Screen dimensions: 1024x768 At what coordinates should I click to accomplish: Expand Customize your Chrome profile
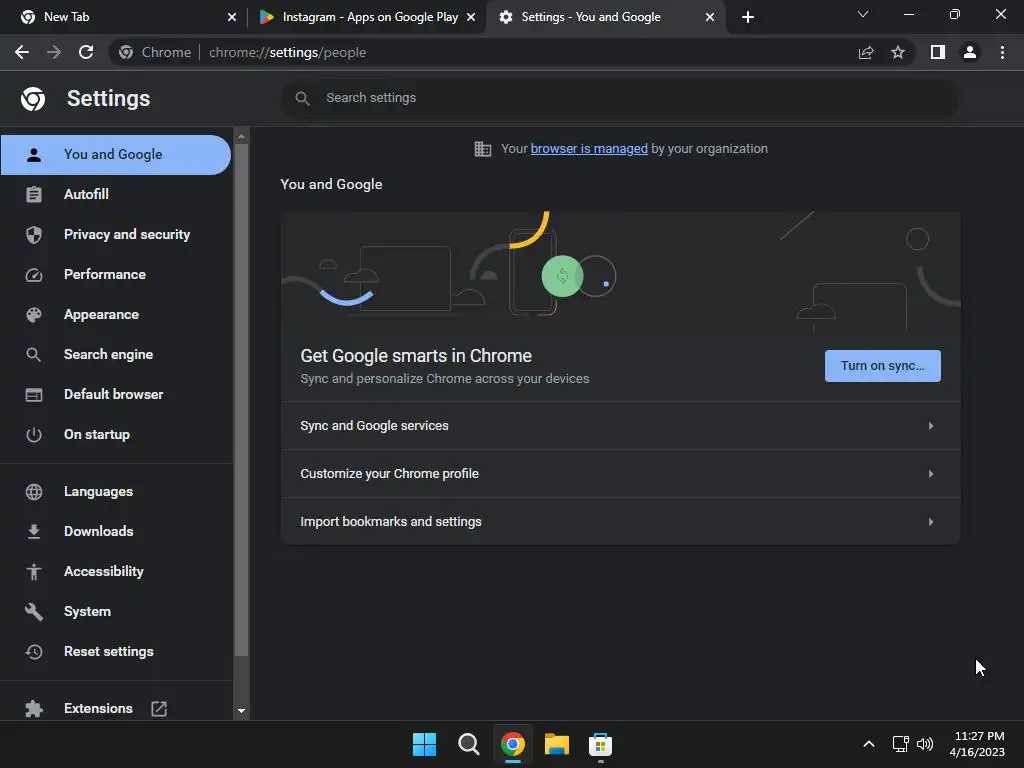[x=620, y=473]
